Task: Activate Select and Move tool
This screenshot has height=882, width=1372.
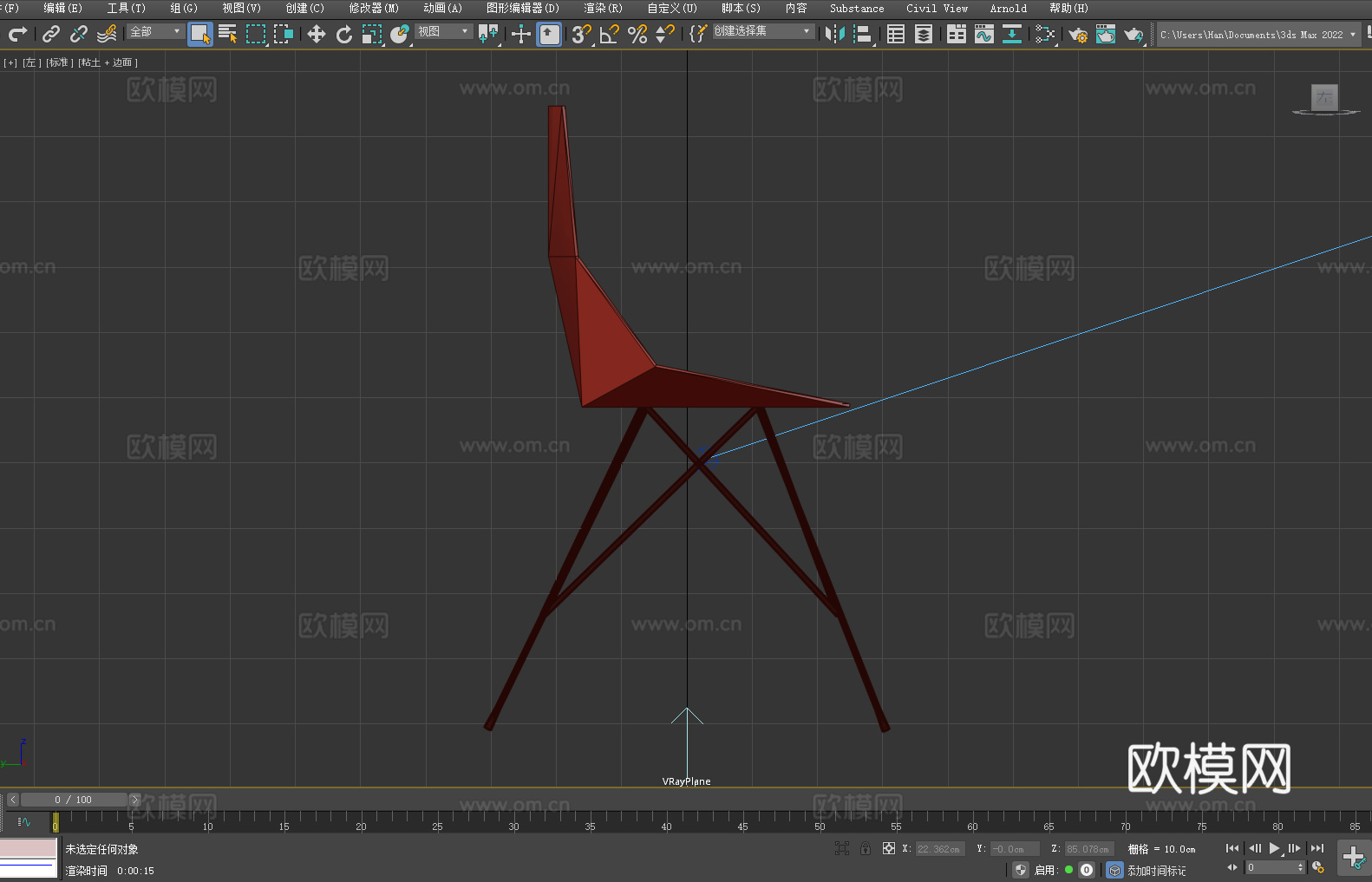Action: 317,34
